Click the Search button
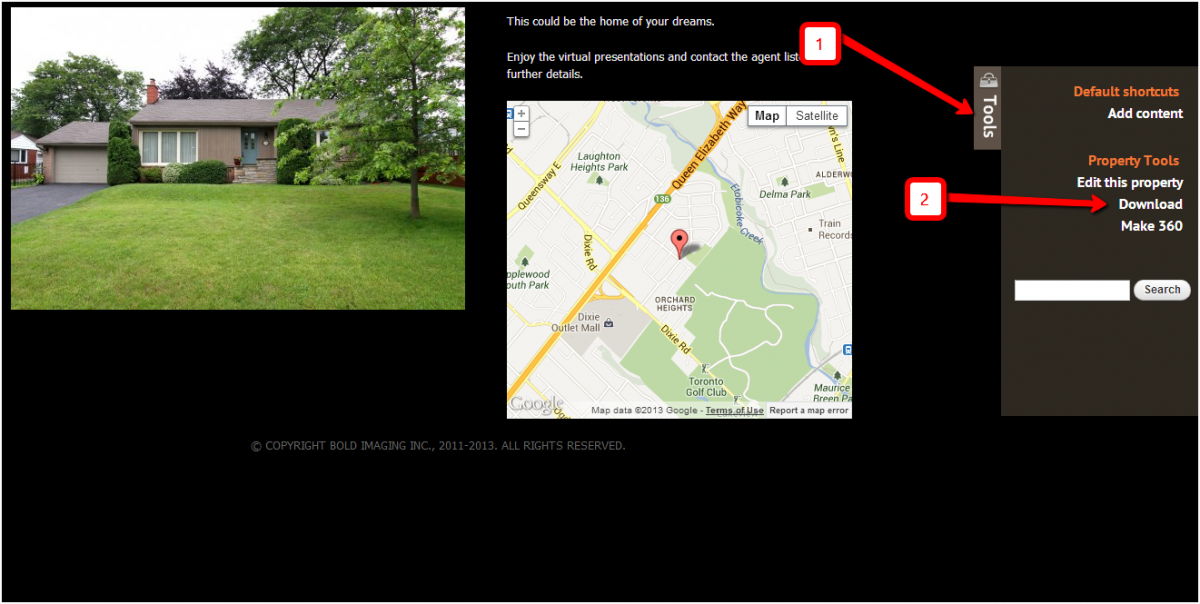Viewport: 1200px width, 604px height. pyautogui.click(x=1162, y=290)
